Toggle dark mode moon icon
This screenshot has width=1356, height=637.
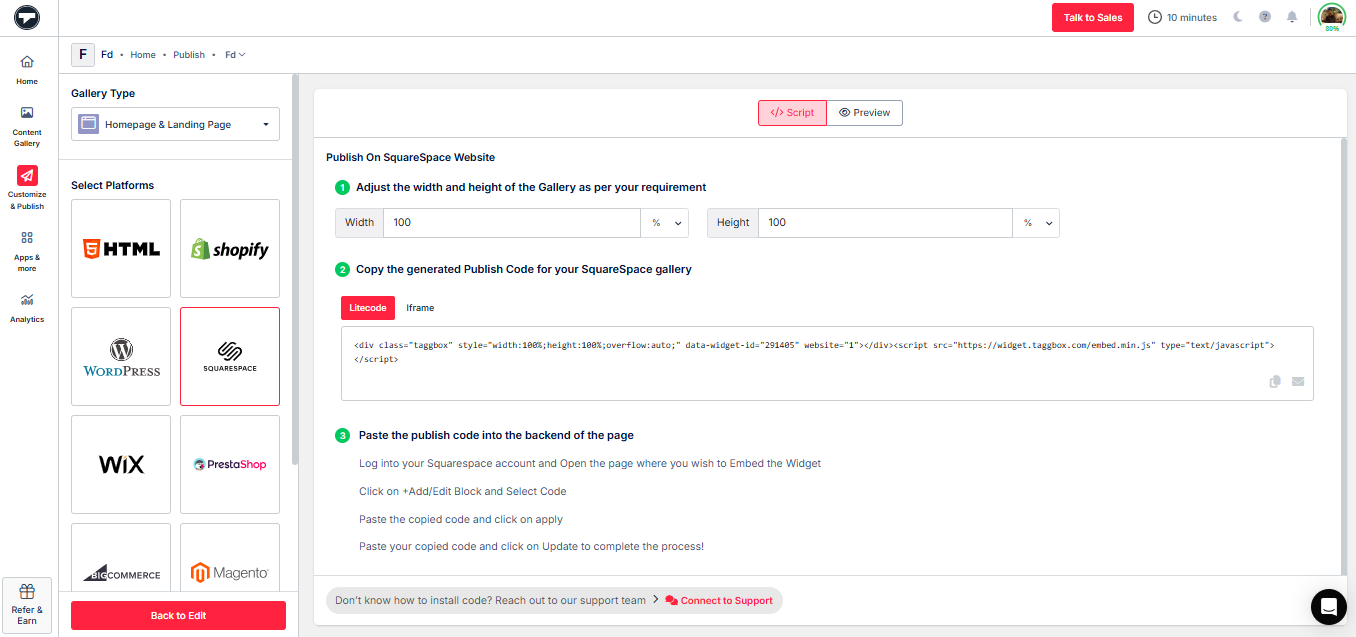[1238, 17]
